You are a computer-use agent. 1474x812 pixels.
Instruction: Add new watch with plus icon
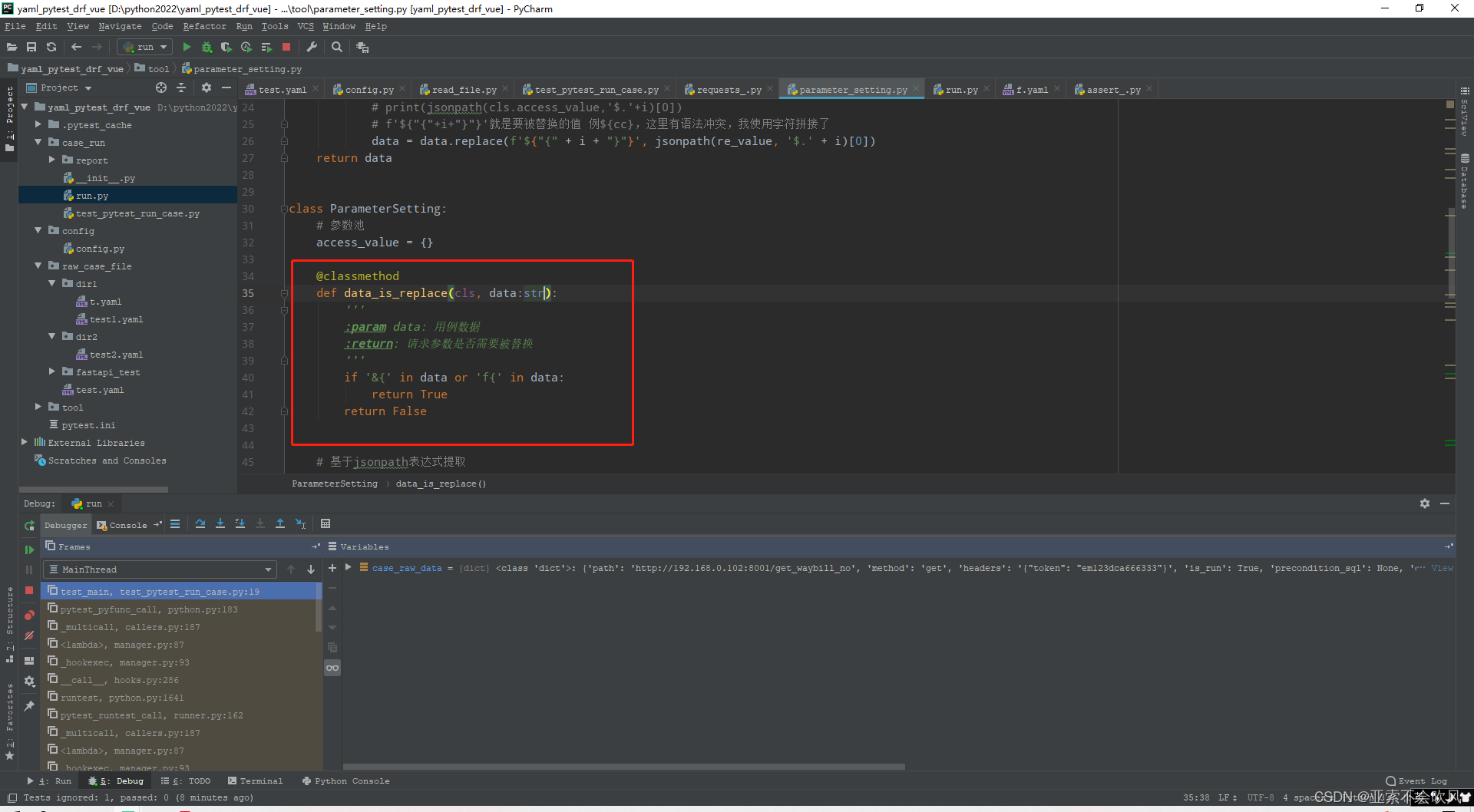click(332, 568)
